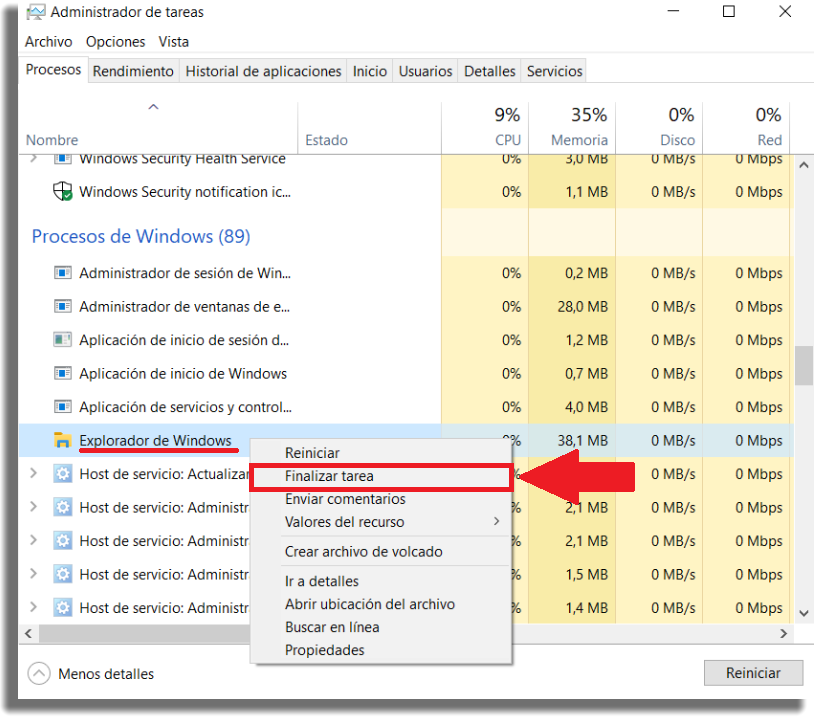Open the Opciones menu
This screenshot has height=722, width=819.
pyautogui.click(x=115, y=42)
